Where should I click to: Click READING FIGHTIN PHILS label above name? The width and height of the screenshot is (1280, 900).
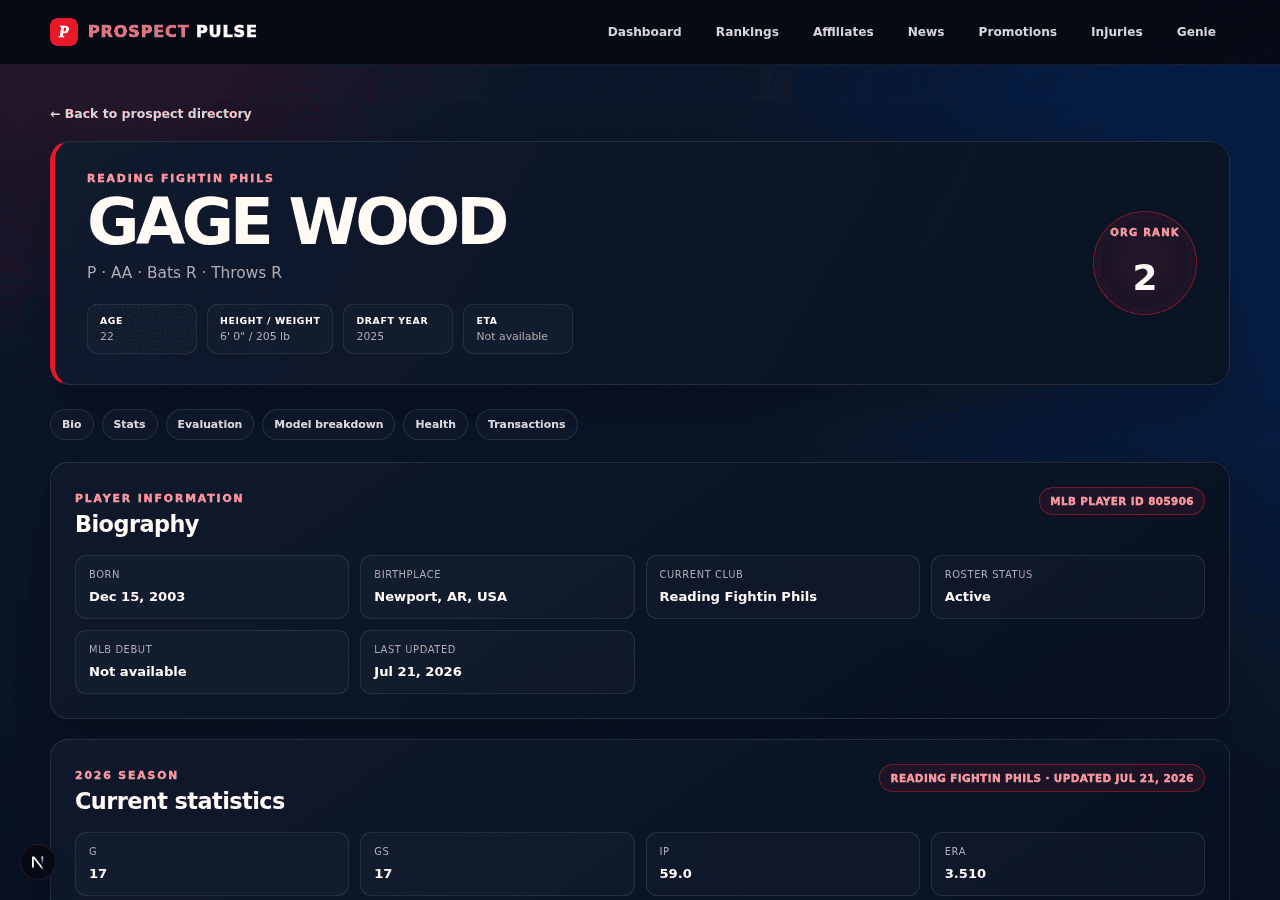(x=180, y=179)
